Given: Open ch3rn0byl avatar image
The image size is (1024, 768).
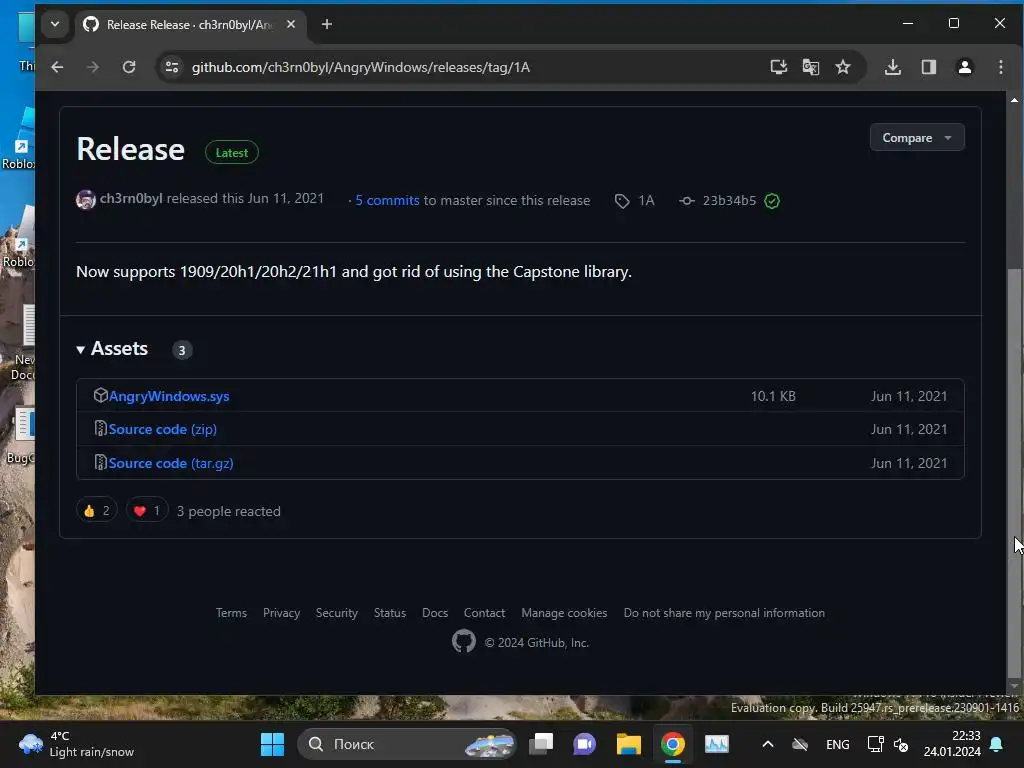Looking at the screenshot, I should (x=86, y=199).
